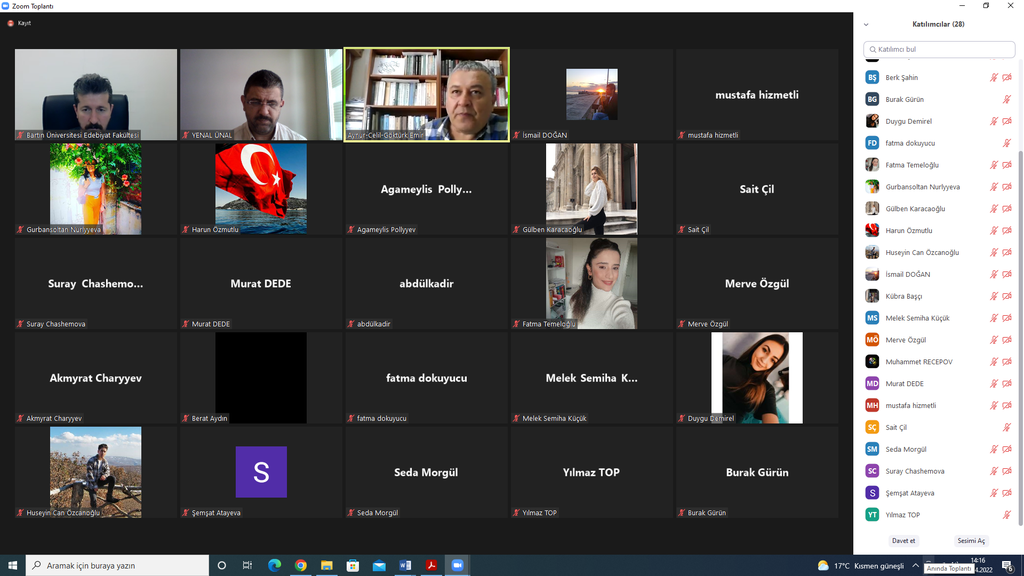Click 'Huseyin Can Özcanoğlu' in the participant list
Viewport: 1024px width, 576px height.
922,253
